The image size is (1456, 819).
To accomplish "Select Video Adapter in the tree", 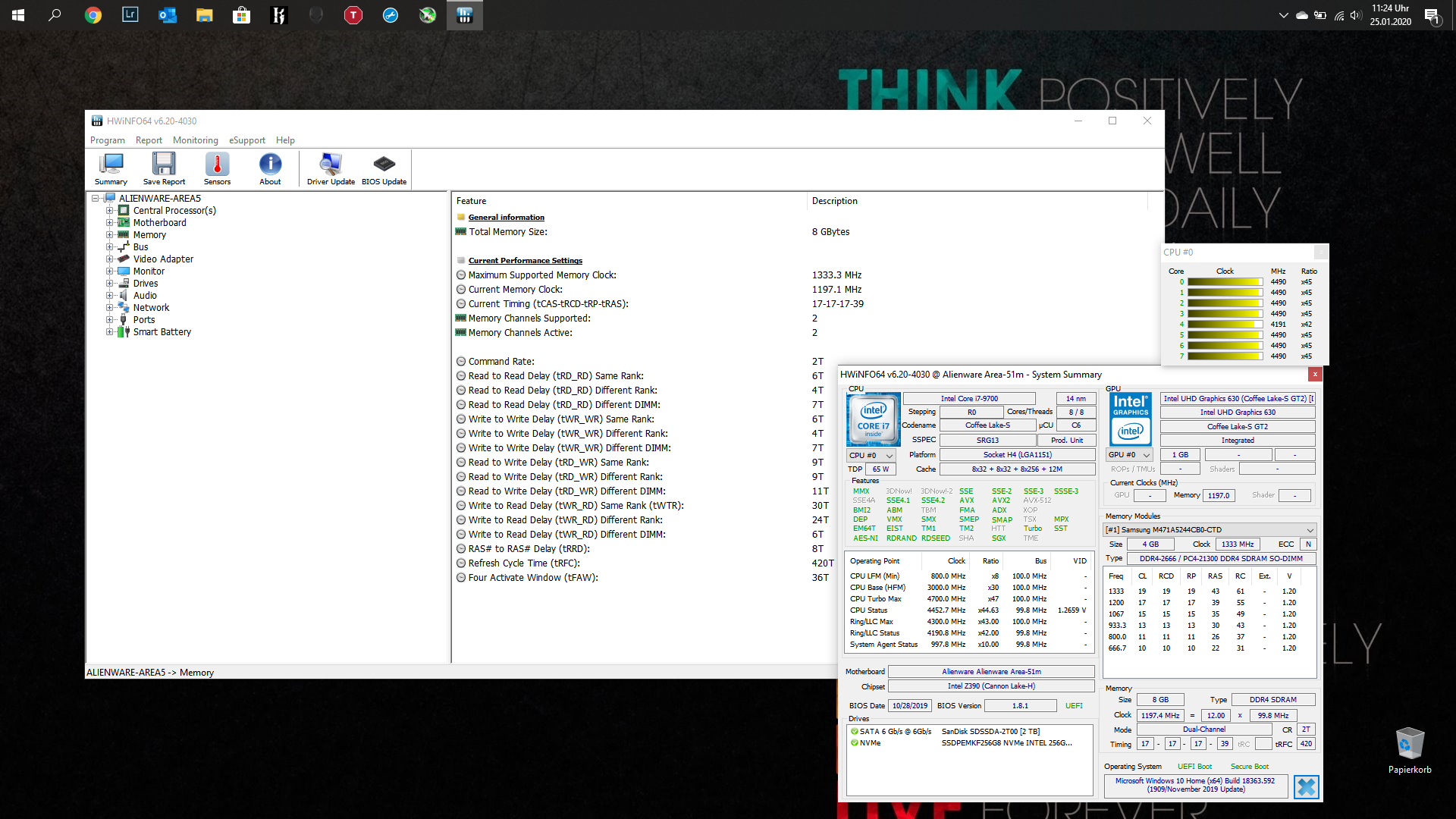I will [x=163, y=259].
